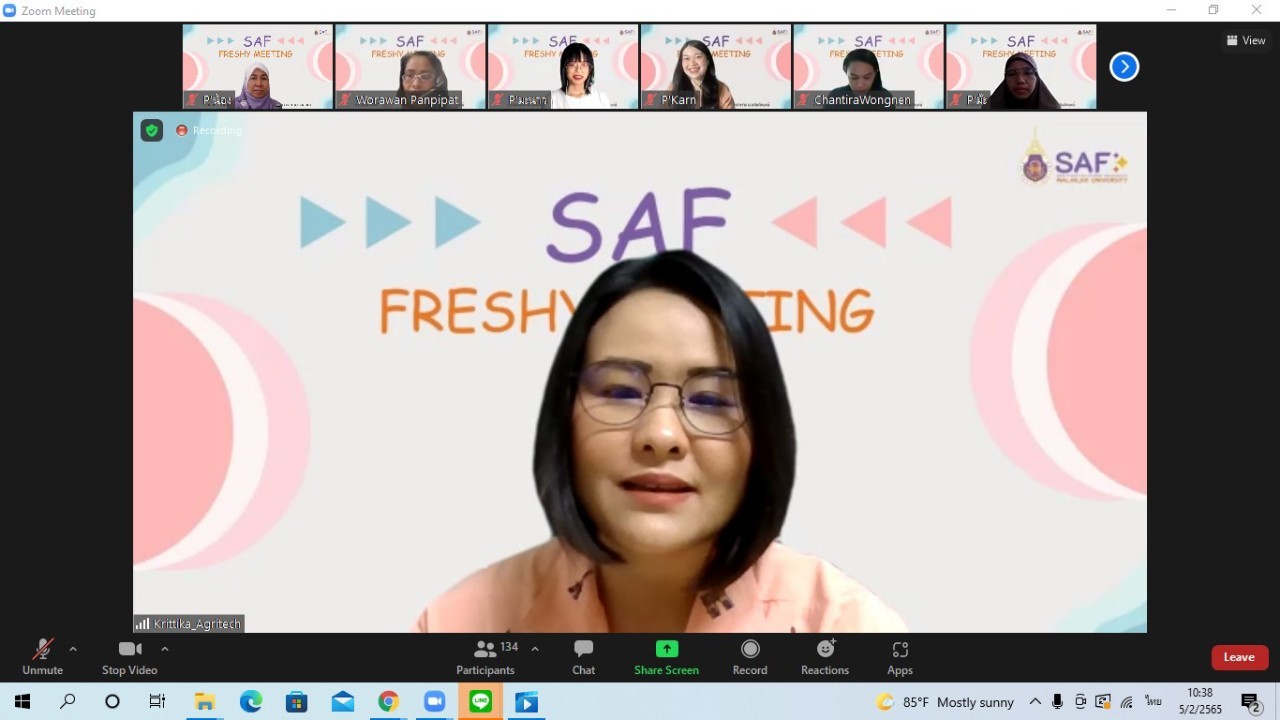Viewport: 1280px width, 720px height.
Task: Click the green encryption shield icon
Action: coord(152,130)
